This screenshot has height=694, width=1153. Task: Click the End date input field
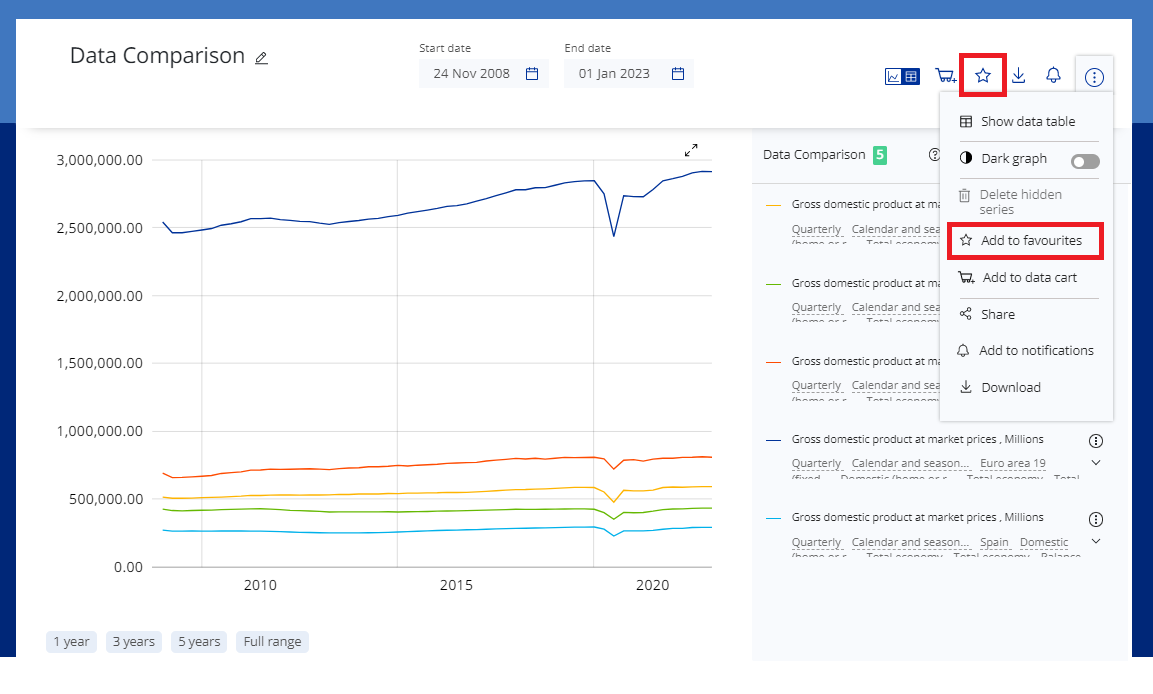(614, 74)
